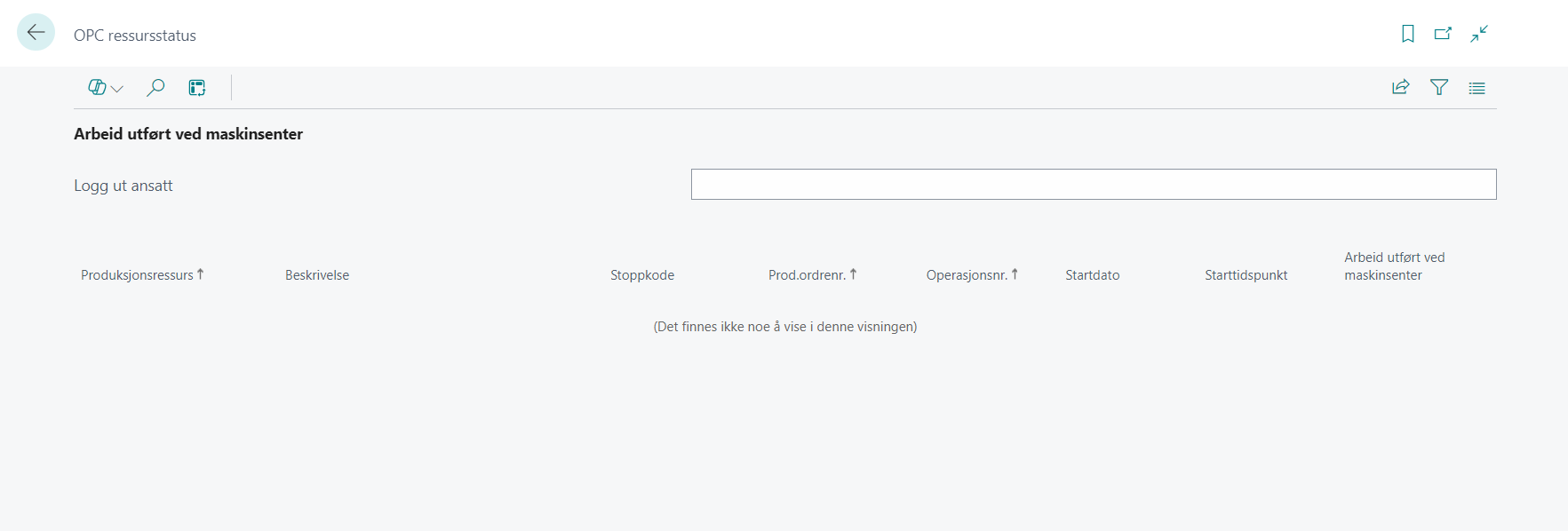Click the Operasjonsnr. column header
Viewport: 1568px width, 531px height.
click(967, 275)
